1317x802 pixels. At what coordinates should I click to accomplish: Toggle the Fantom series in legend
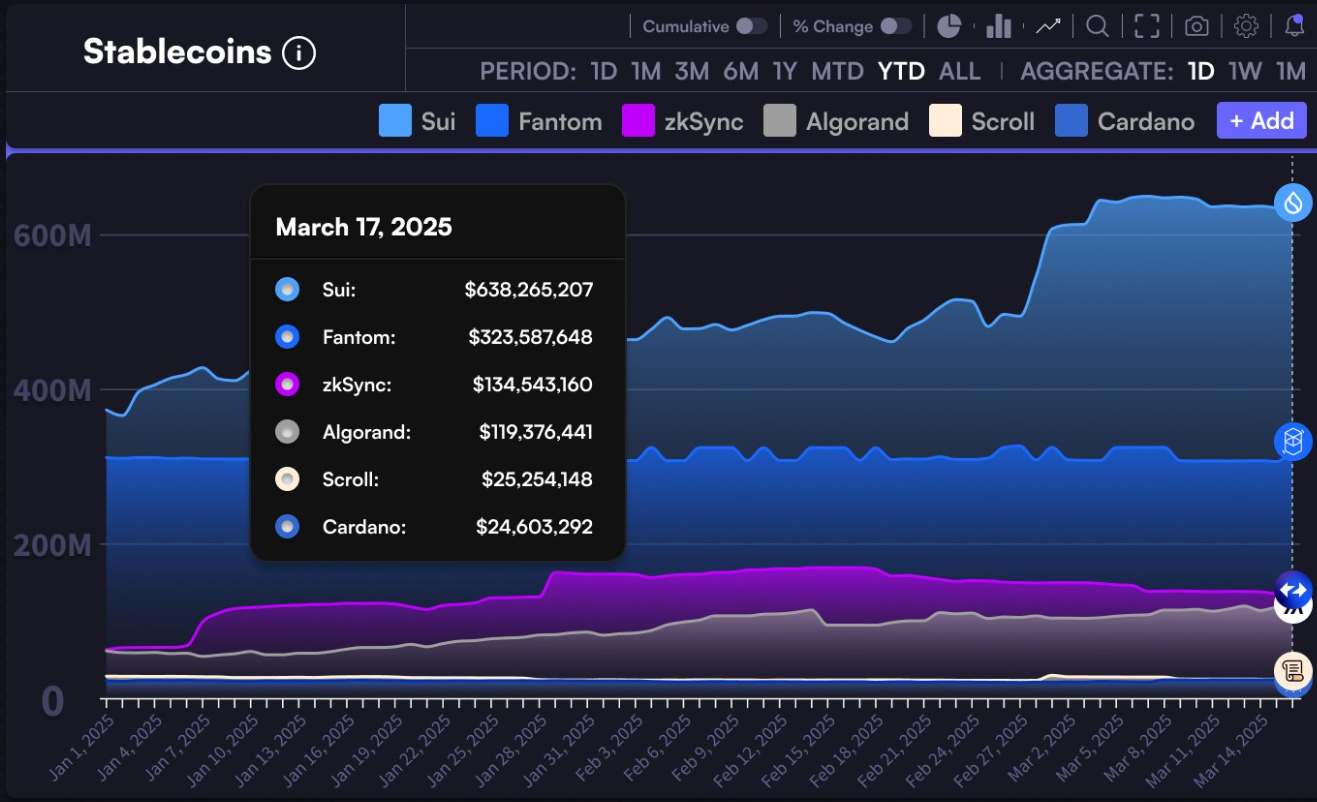[x=539, y=122]
